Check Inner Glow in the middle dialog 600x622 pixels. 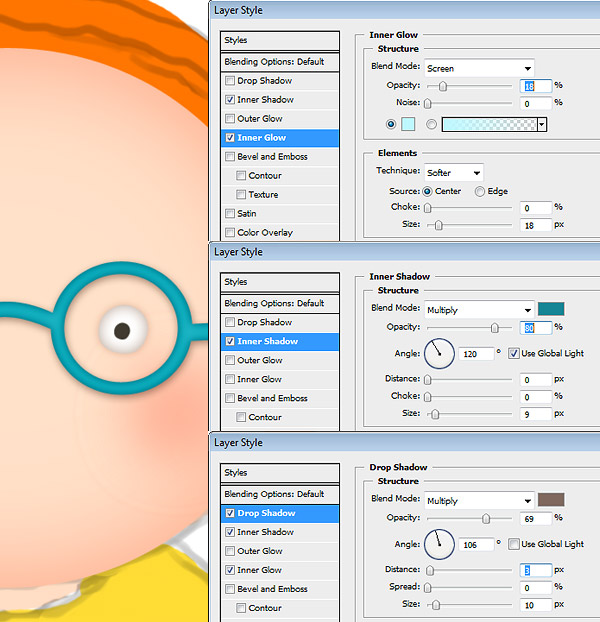pyautogui.click(x=230, y=379)
